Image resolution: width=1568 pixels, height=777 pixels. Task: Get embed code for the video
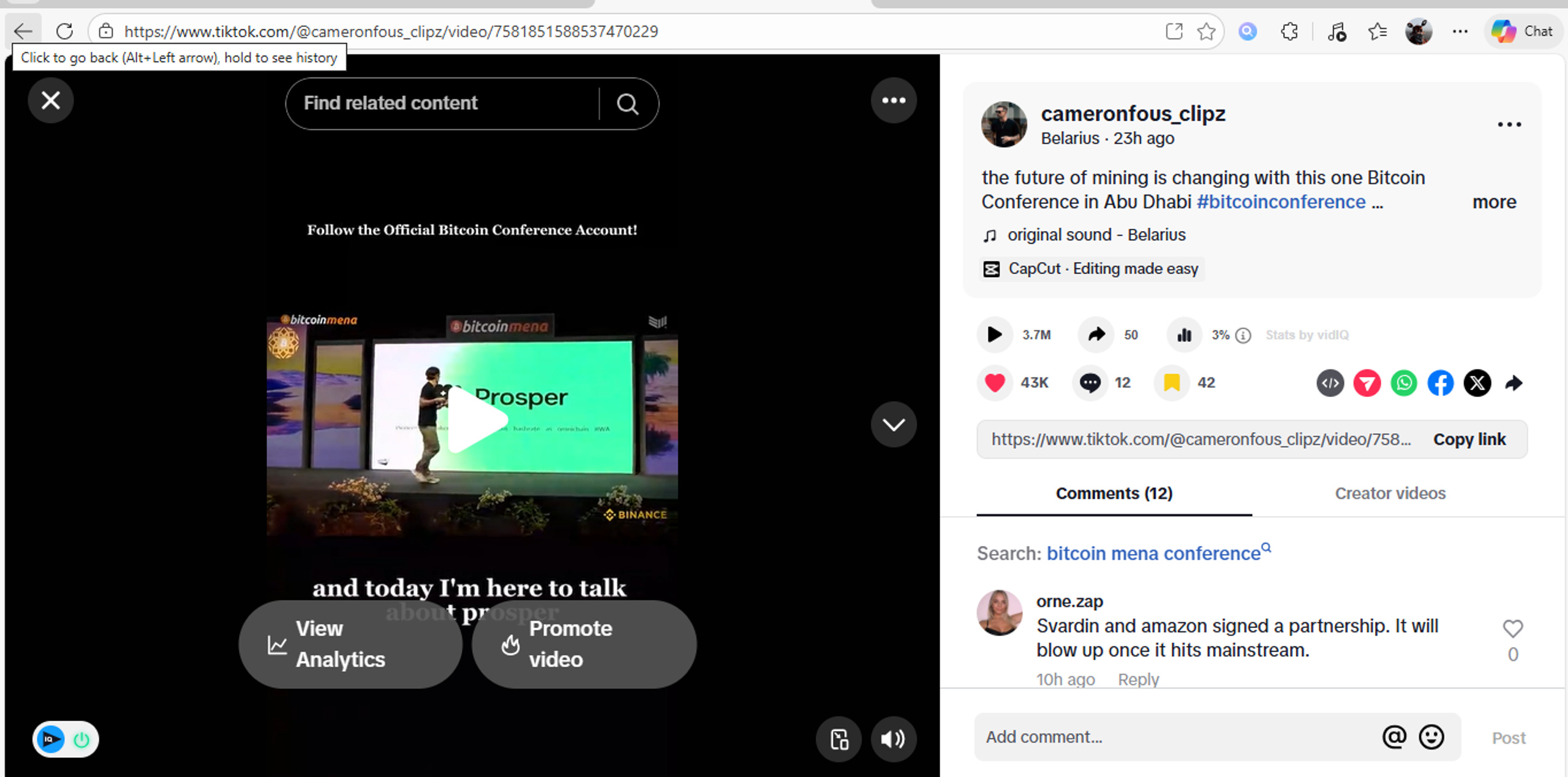pyautogui.click(x=1330, y=383)
